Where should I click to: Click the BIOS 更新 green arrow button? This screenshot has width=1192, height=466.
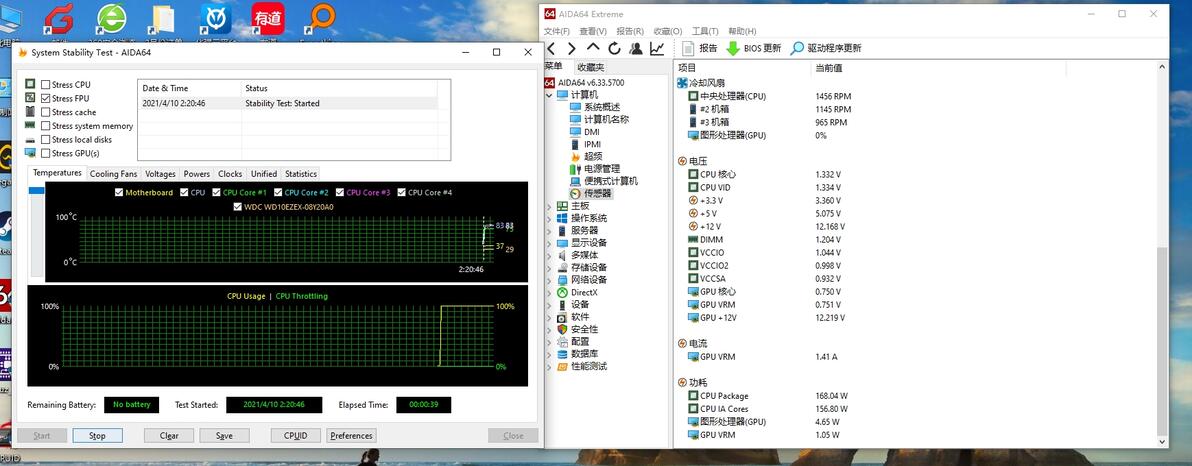click(753, 49)
